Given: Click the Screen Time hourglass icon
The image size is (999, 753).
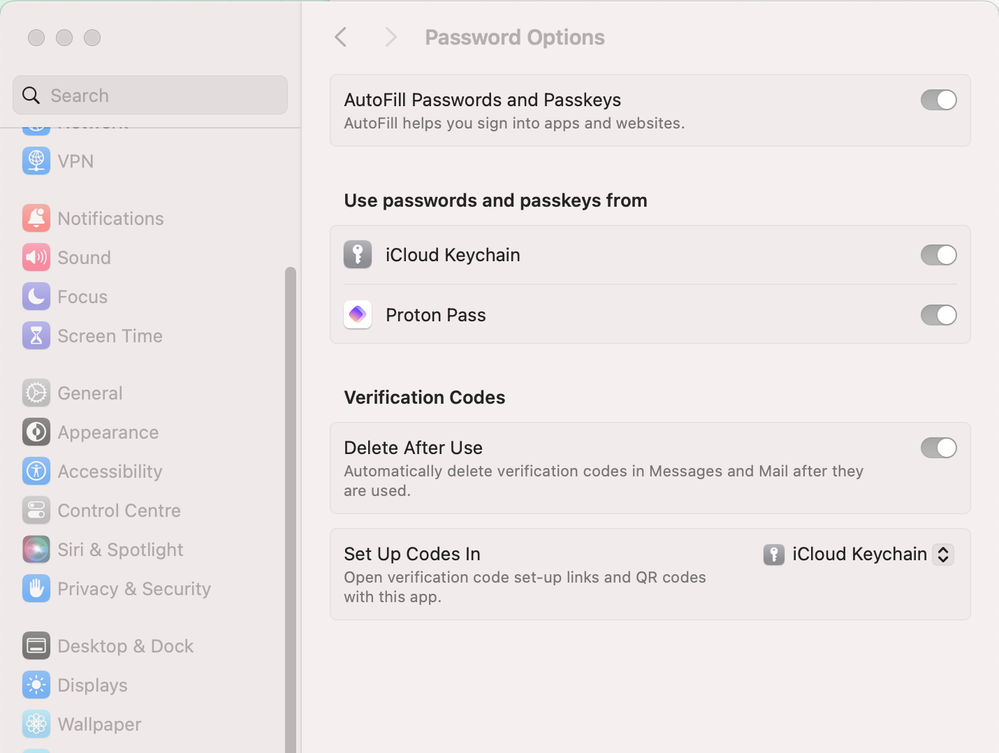Looking at the screenshot, I should coord(36,336).
